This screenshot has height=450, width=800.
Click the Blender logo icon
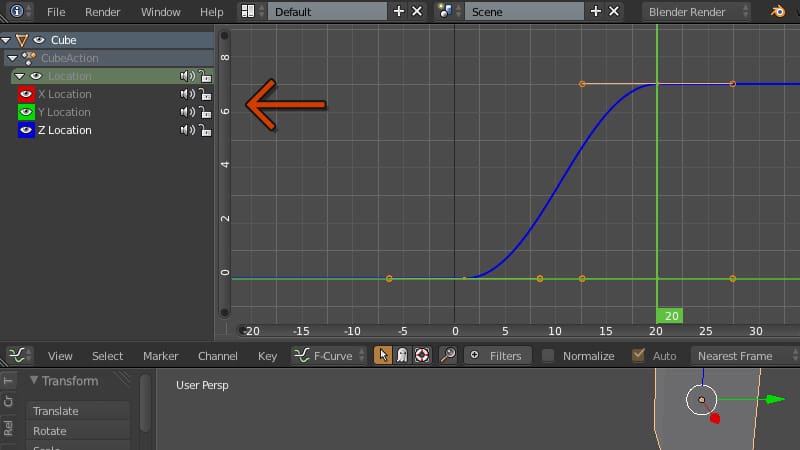(x=778, y=11)
